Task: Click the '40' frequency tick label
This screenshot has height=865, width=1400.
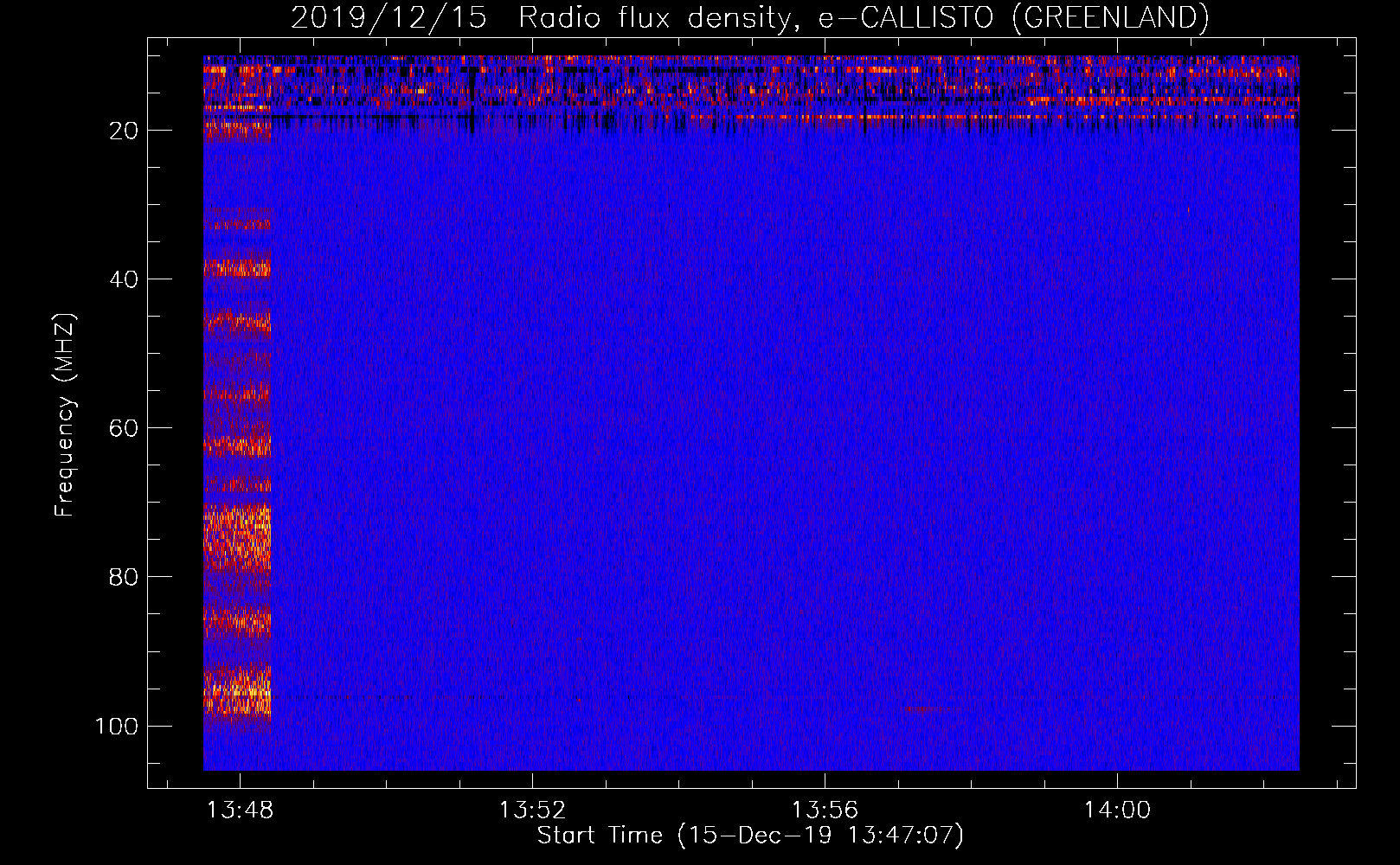Action: (124, 279)
